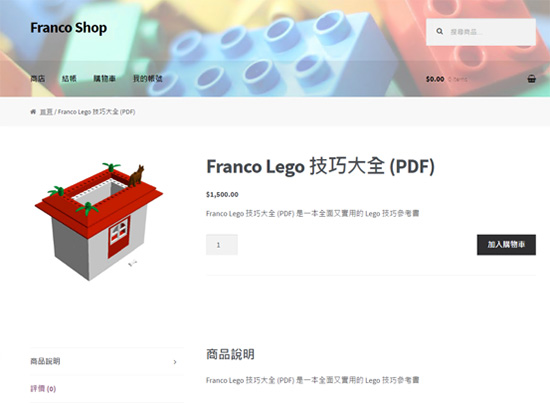
Task: Open the 購物車 menu item
Action: (x=105, y=79)
